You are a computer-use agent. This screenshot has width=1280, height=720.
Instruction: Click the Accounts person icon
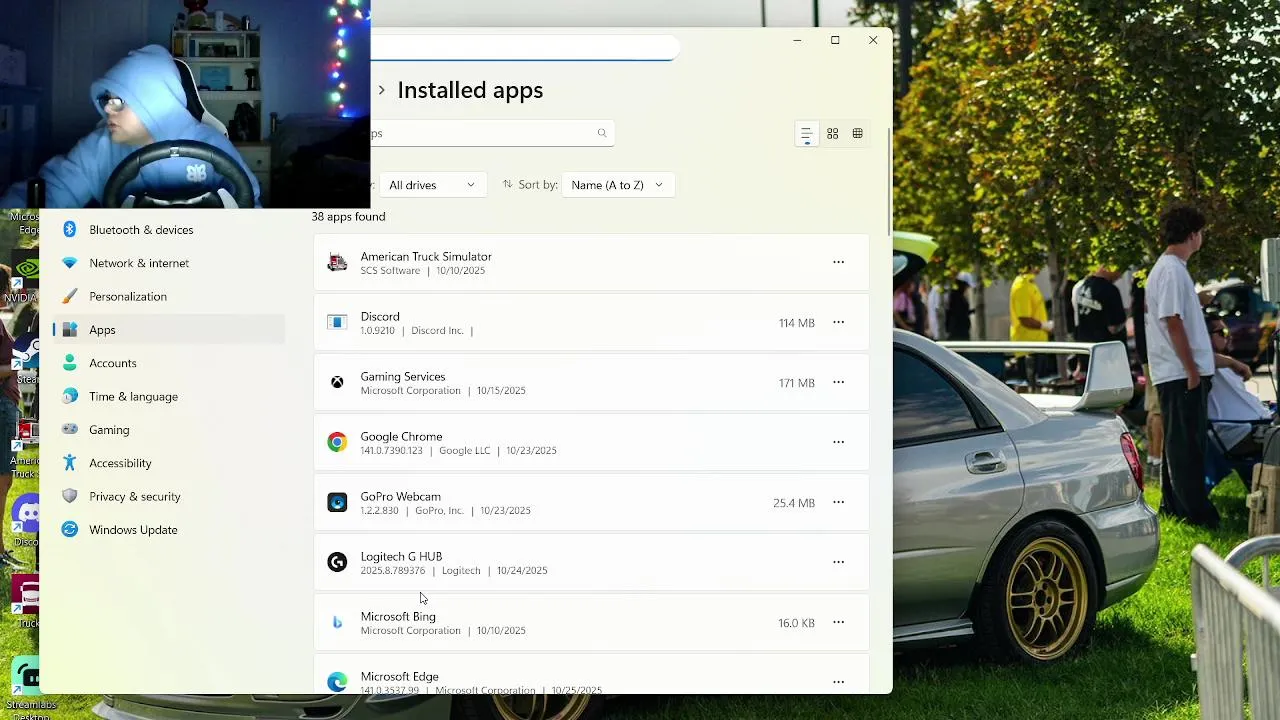[x=69, y=363]
